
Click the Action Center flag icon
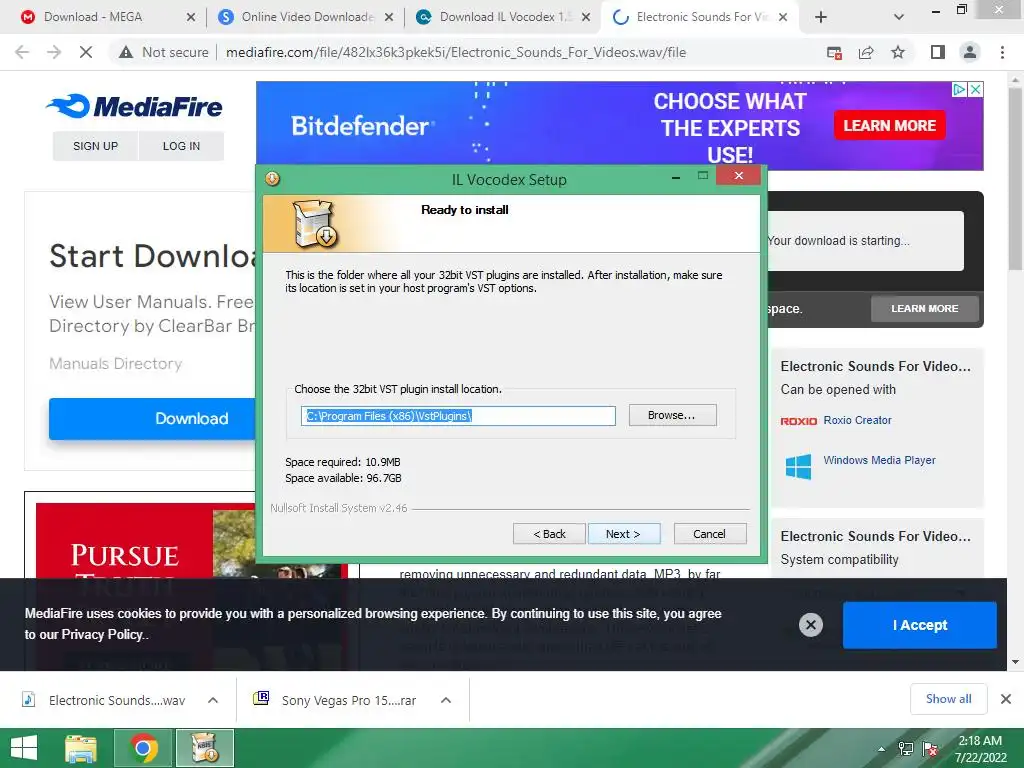930,750
